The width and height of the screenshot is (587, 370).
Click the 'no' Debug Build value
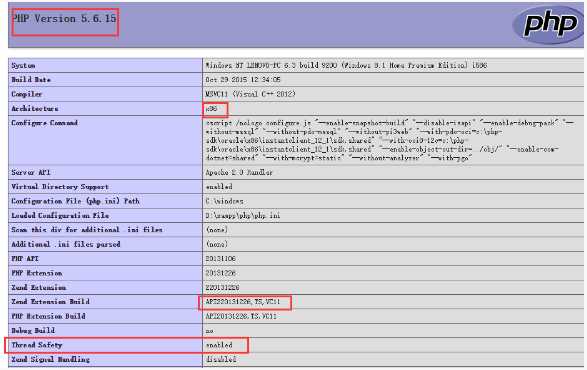(209, 331)
